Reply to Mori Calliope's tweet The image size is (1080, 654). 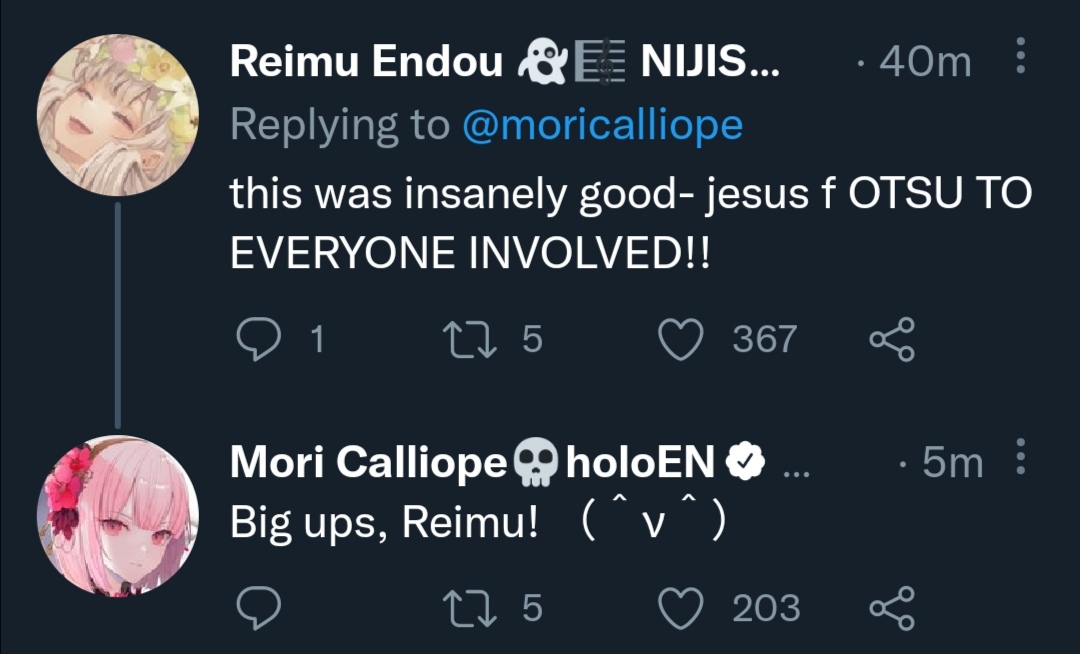pyautogui.click(x=257, y=607)
